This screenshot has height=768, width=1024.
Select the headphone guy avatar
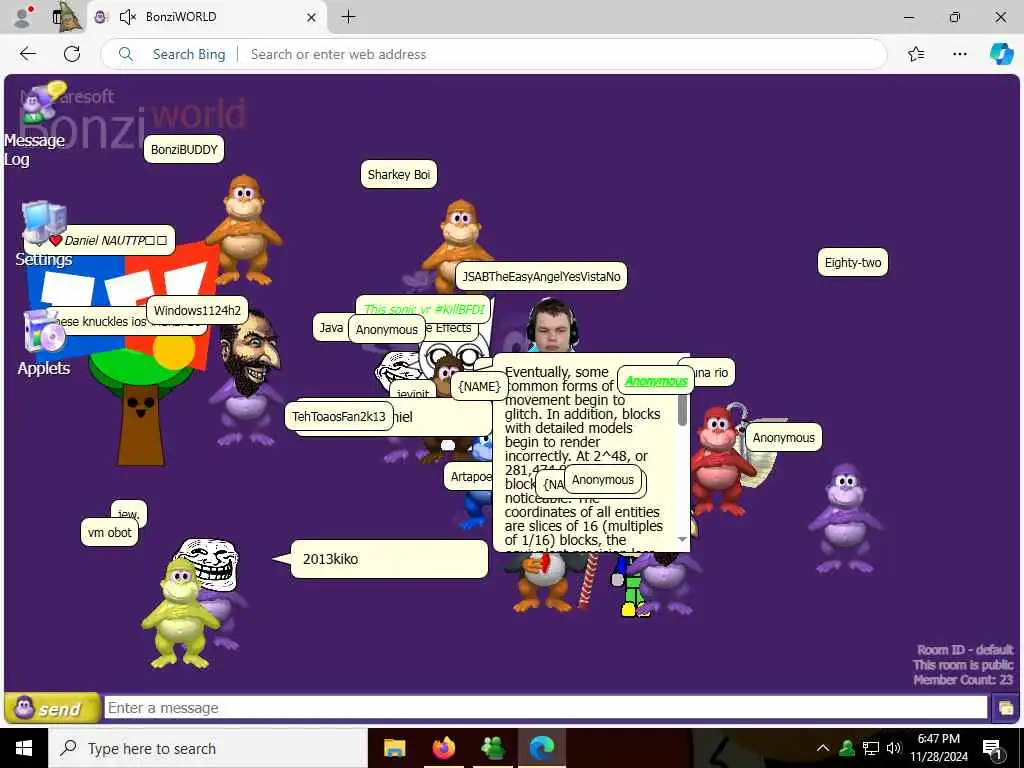point(552,326)
